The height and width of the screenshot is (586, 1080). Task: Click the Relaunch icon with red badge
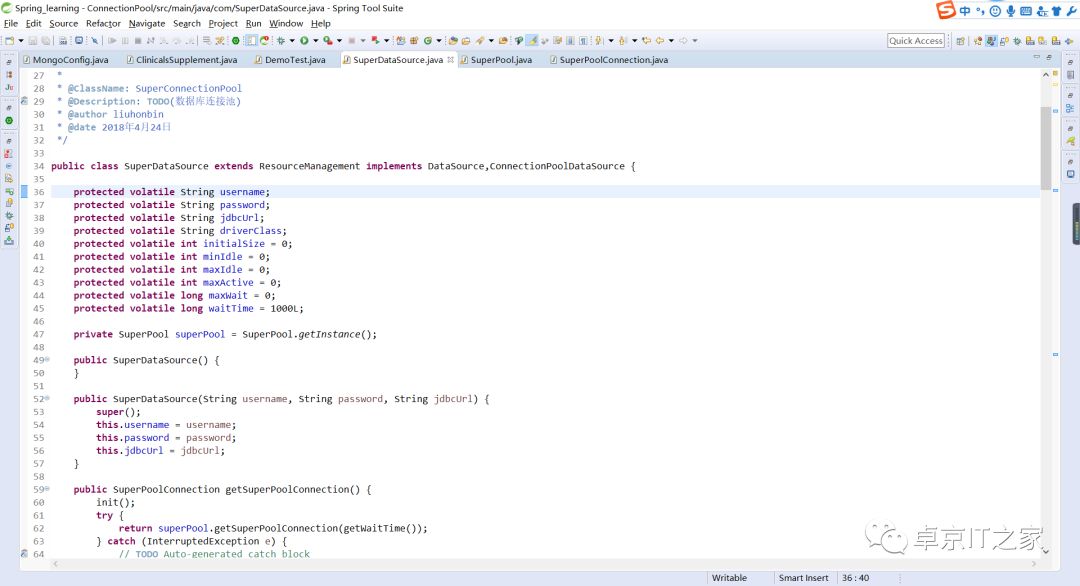(x=264, y=41)
